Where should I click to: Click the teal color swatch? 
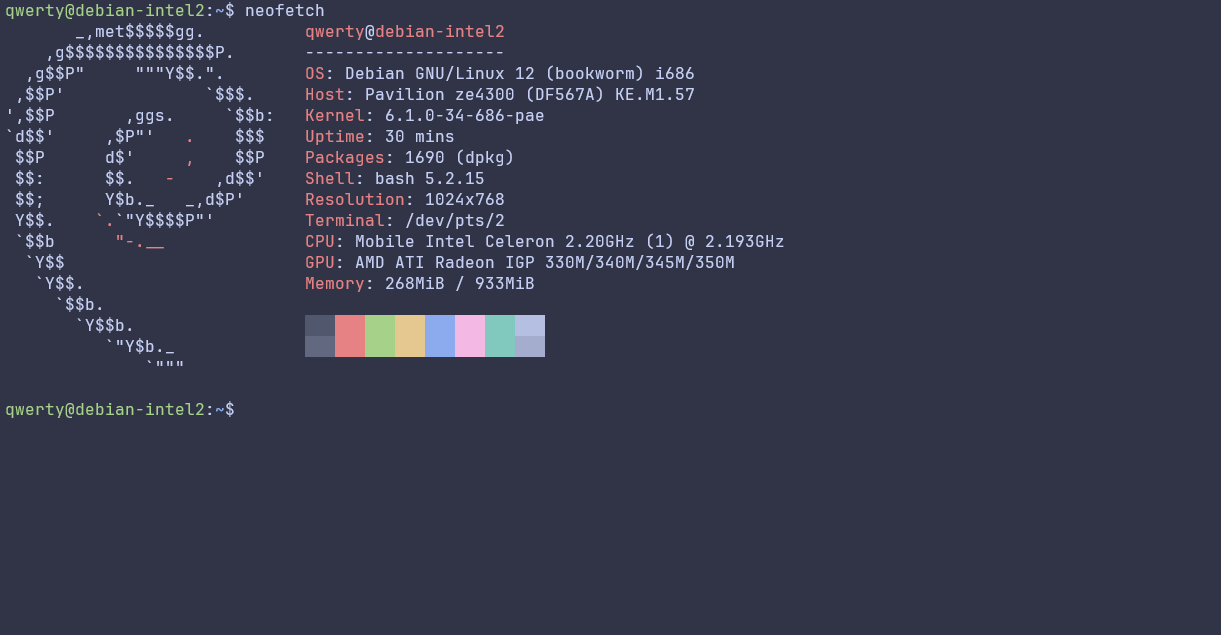tap(500, 336)
